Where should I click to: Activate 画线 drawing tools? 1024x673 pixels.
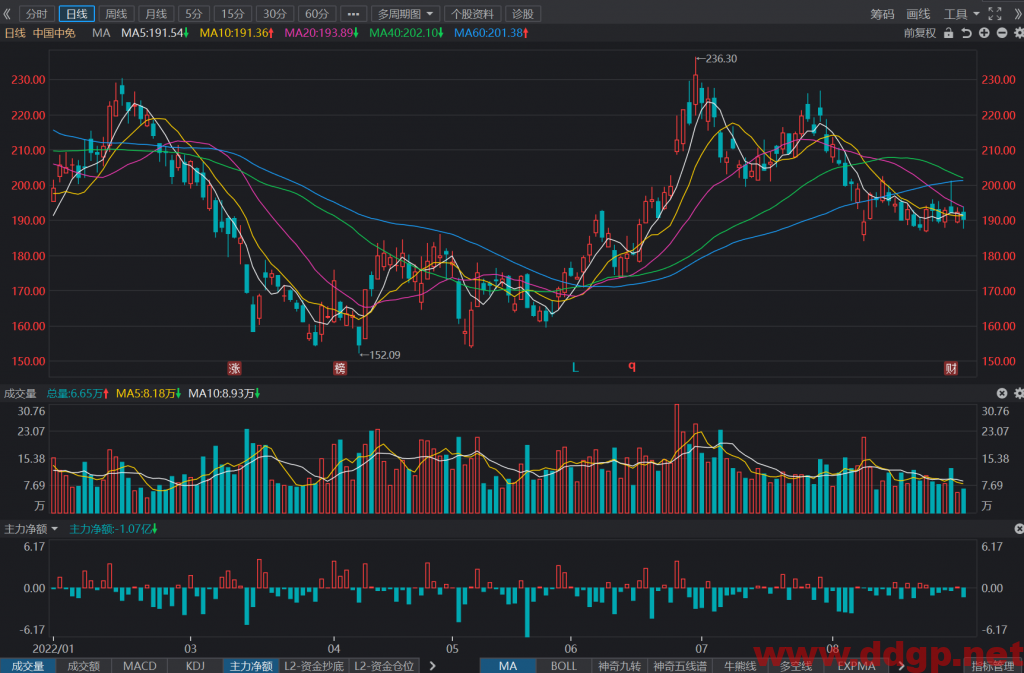pos(918,14)
